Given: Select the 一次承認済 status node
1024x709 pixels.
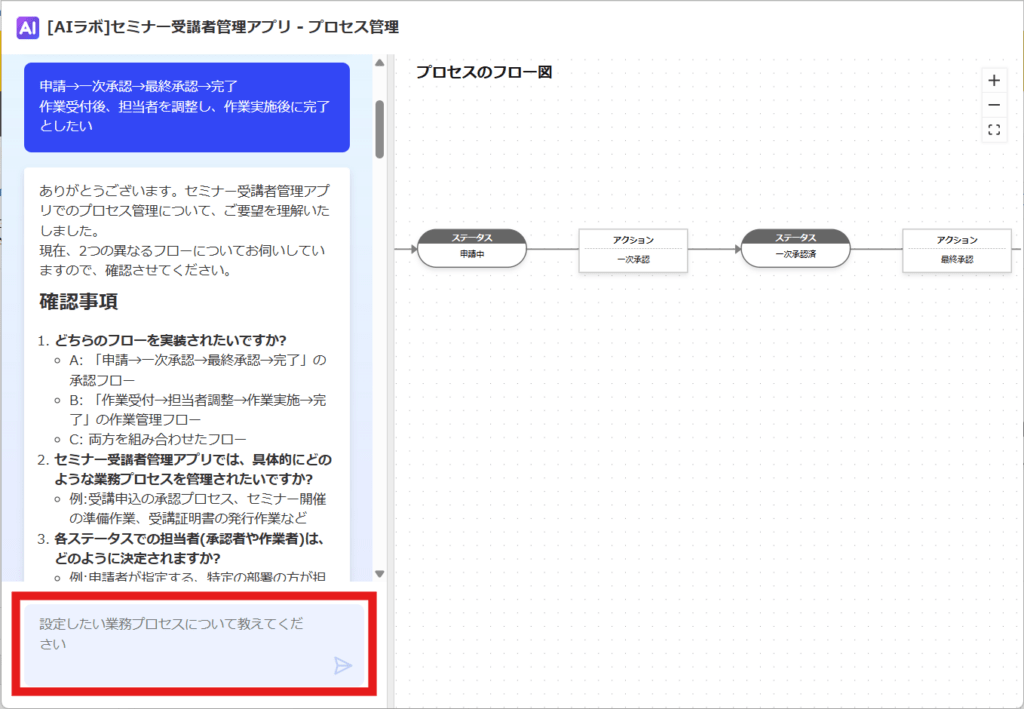Looking at the screenshot, I should click(794, 250).
